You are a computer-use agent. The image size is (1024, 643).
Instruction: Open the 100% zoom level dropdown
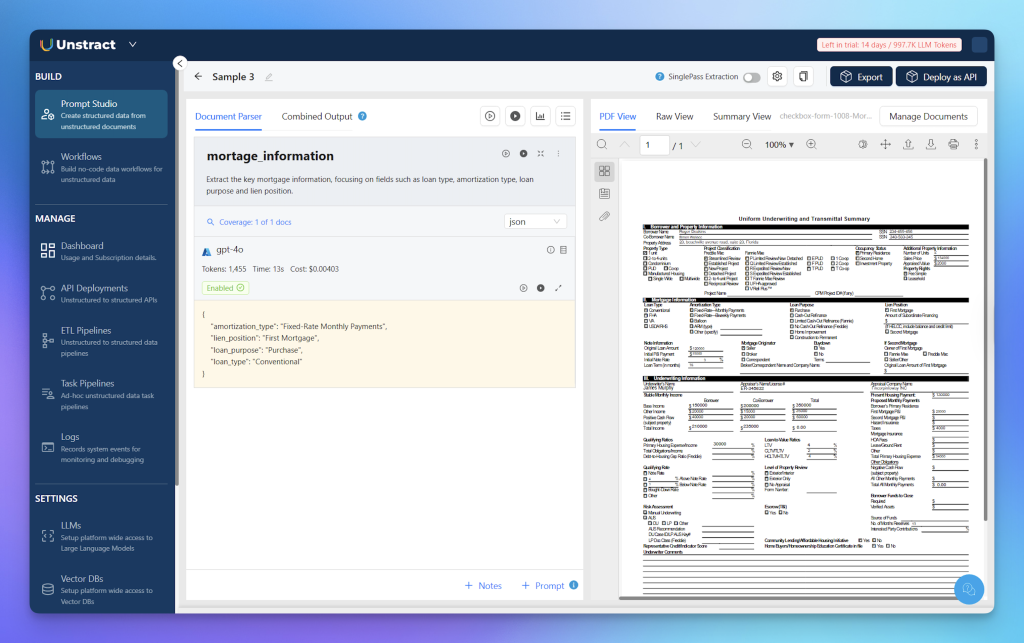(781, 145)
